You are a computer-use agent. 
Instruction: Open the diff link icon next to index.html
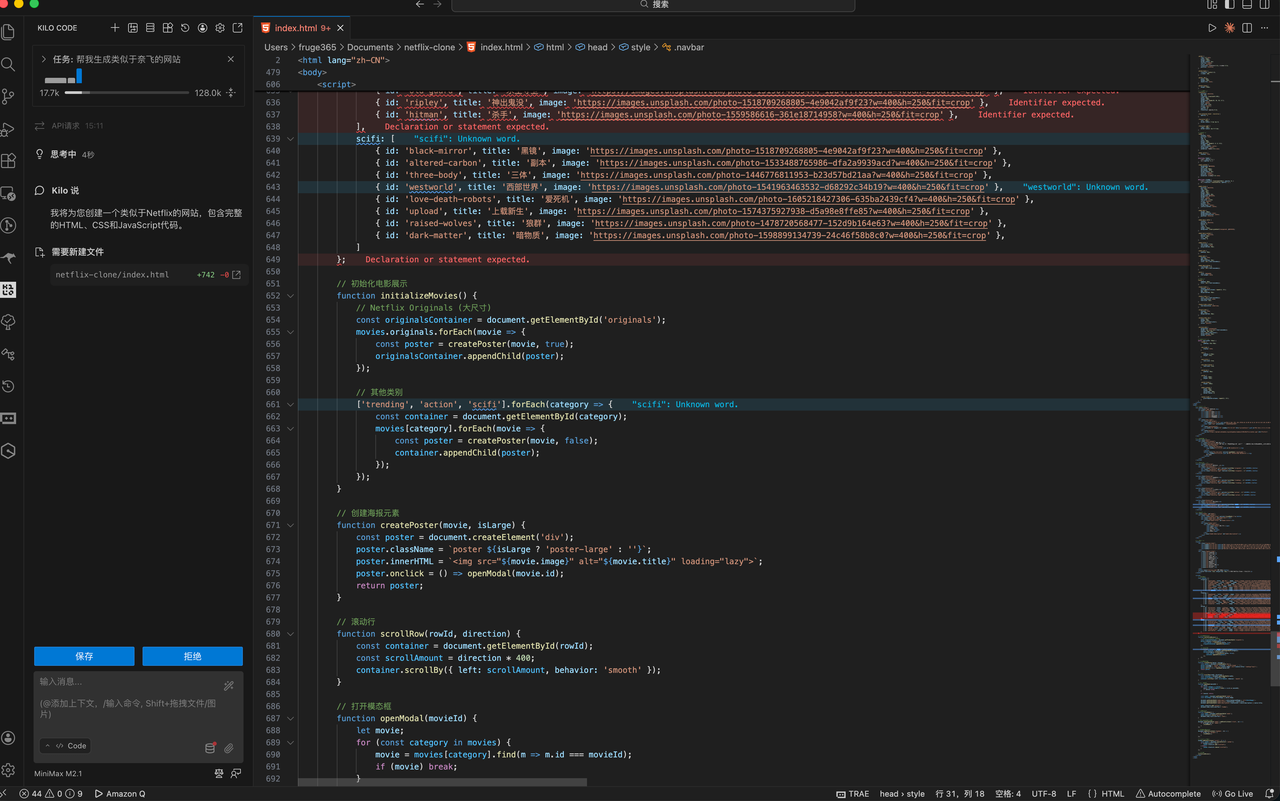click(x=237, y=274)
